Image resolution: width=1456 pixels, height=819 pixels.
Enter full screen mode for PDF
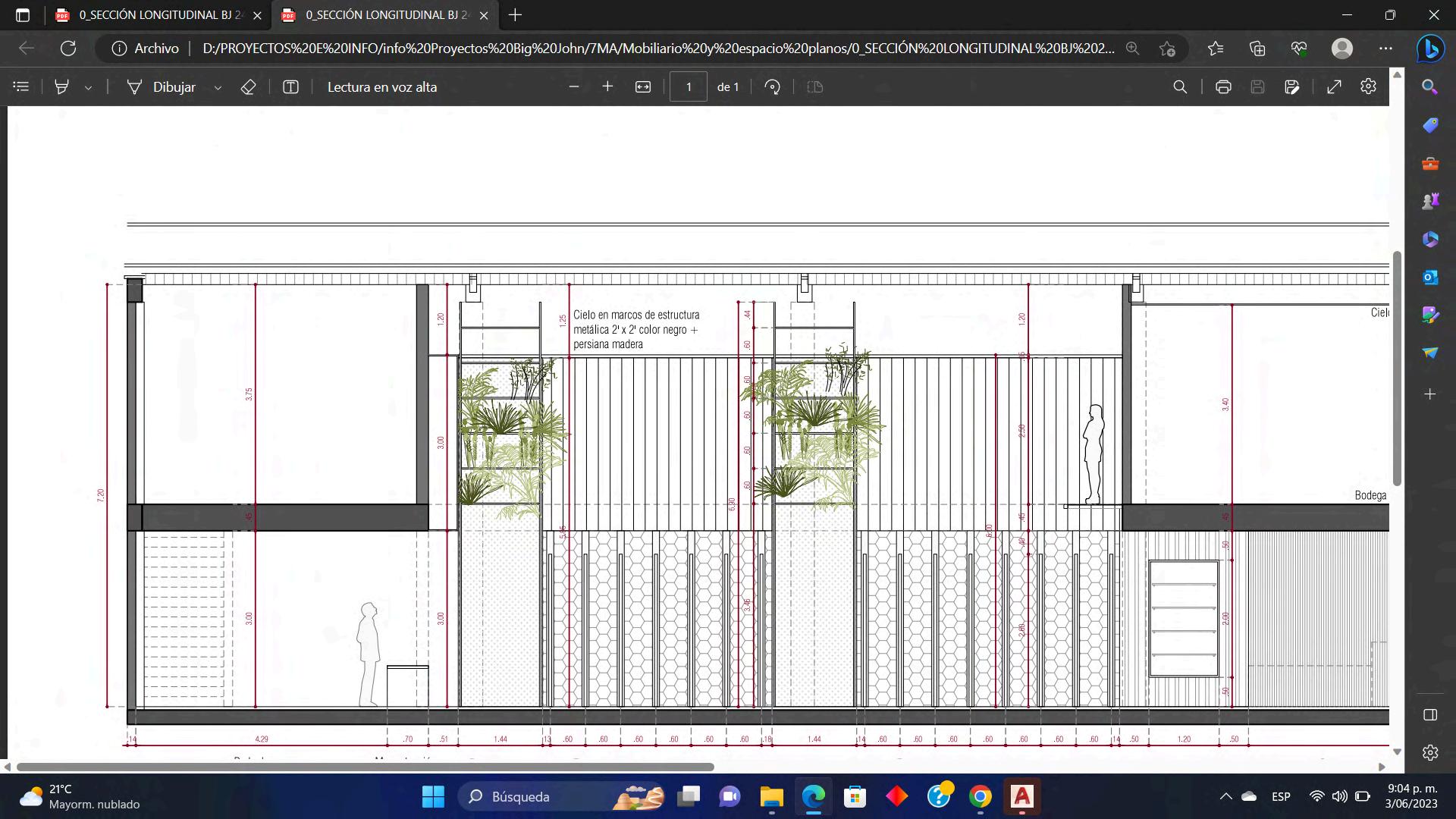click(1334, 87)
